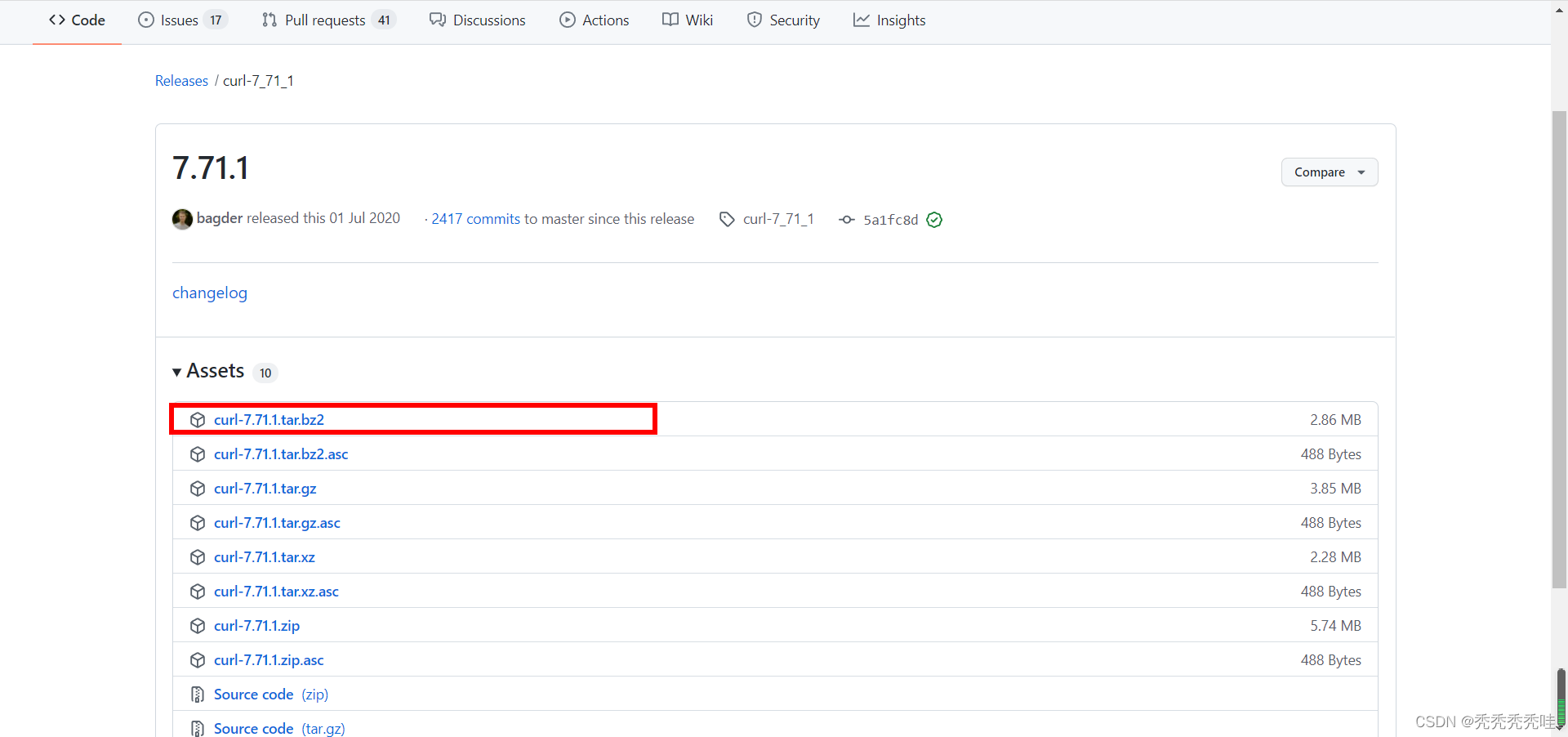Click the tag icon beside curl-7_71_1
Screen dimensions: 1568x737
click(727, 219)
